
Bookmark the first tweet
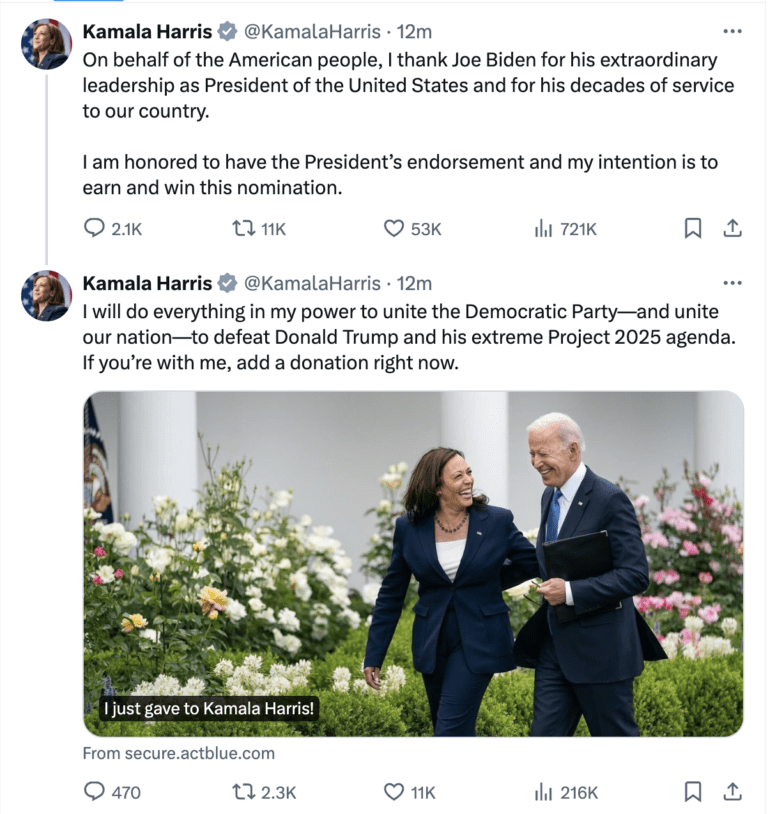(x=692, y=229)
